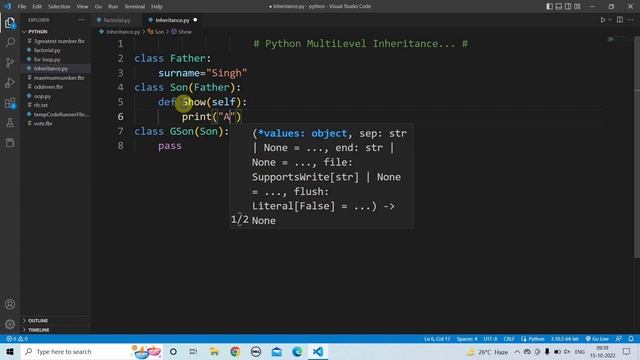The image size is (640, 360).
Task: Open notifications bell in status bar
Action: (x=631, y=339)
